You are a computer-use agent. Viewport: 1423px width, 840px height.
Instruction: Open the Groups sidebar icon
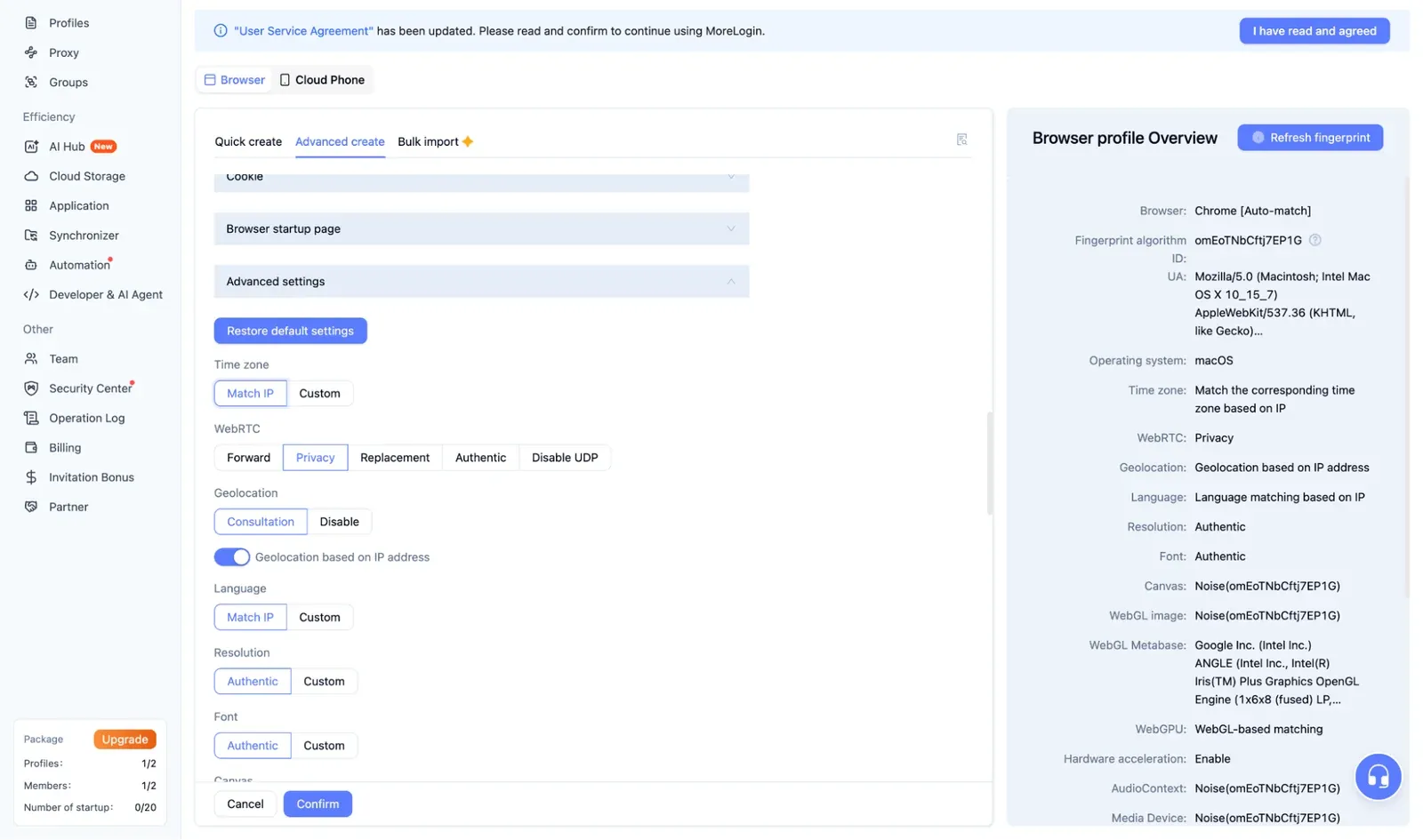(x=31, y=82)
